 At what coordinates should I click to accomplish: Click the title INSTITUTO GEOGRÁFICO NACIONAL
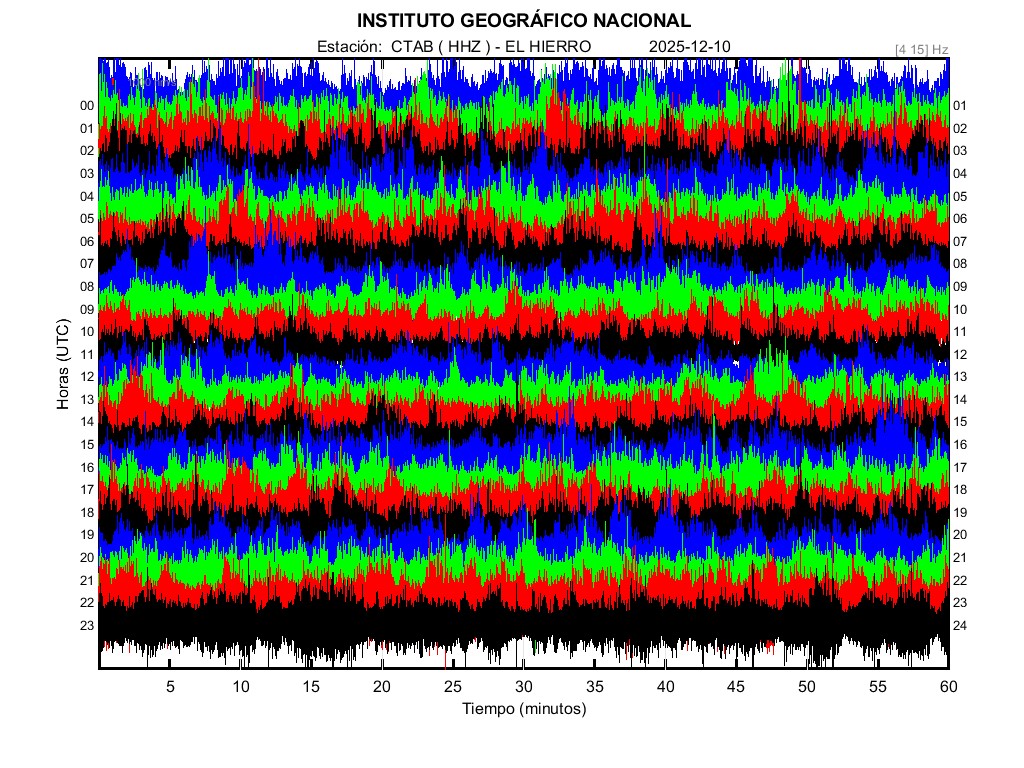[523, 20]
